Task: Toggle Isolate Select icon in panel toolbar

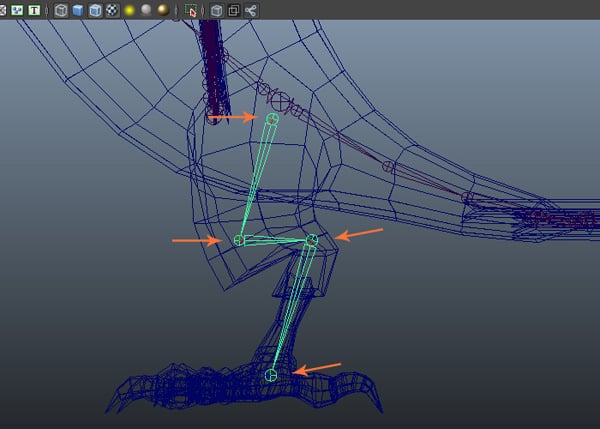Action: coord(191,11)
